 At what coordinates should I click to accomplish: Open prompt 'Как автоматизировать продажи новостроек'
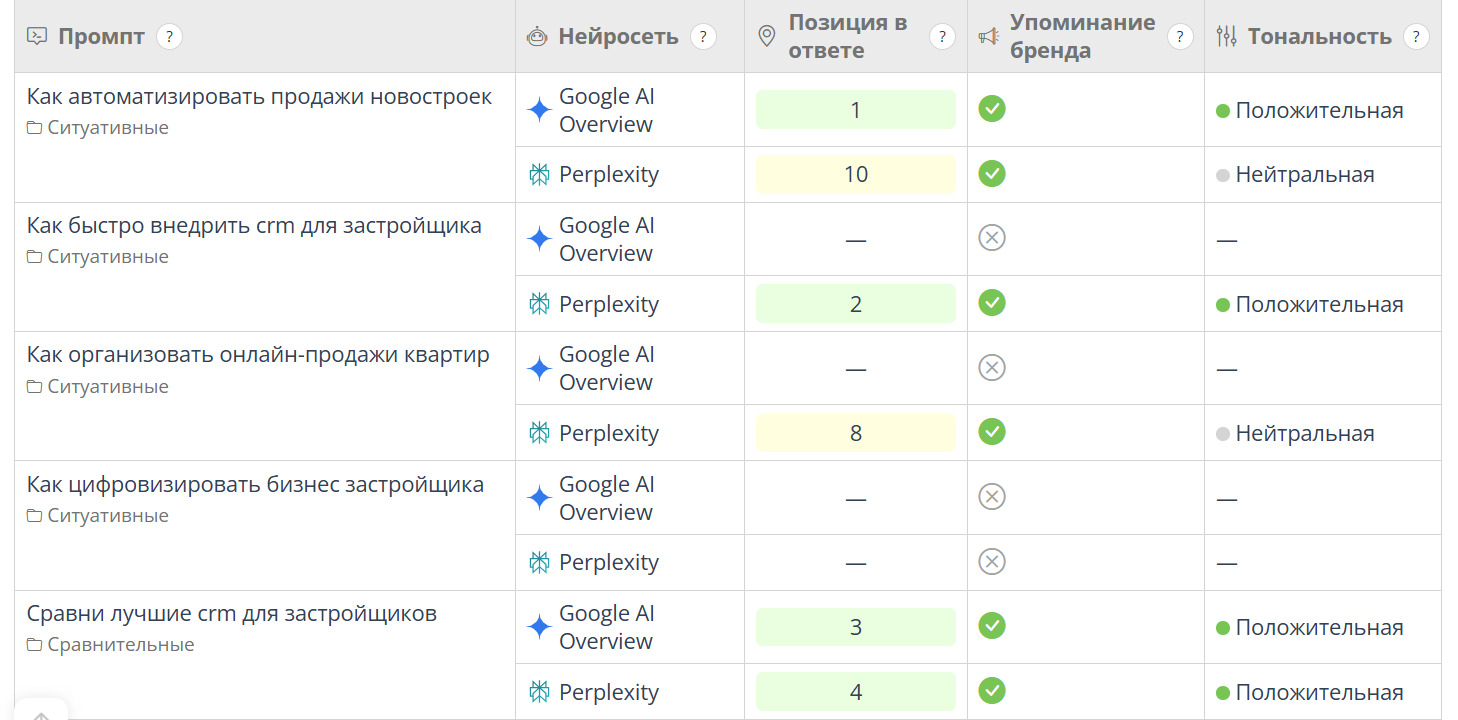(x=259, y=97)
